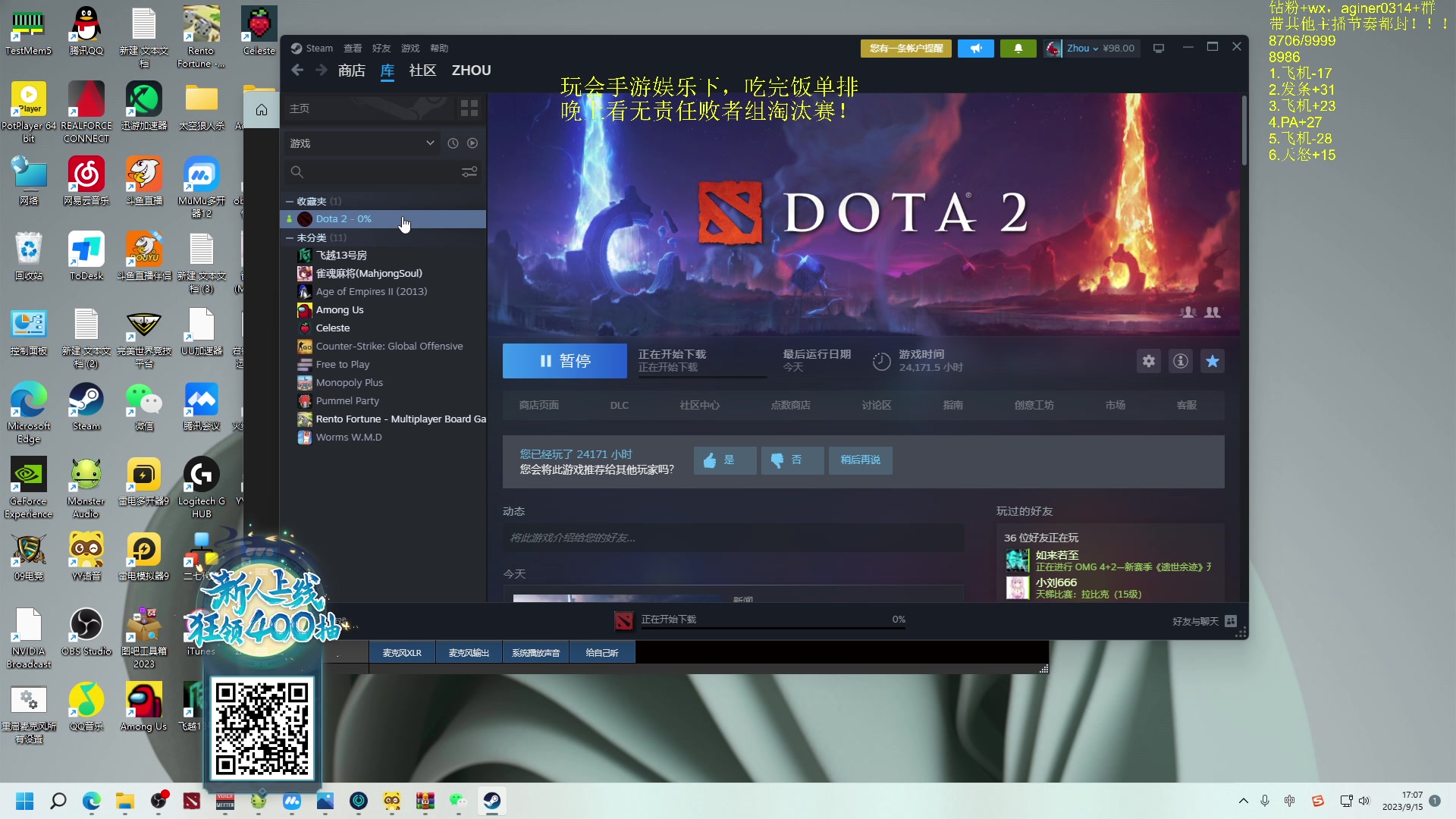Open DLC link for Dota 2

point(620,406)
